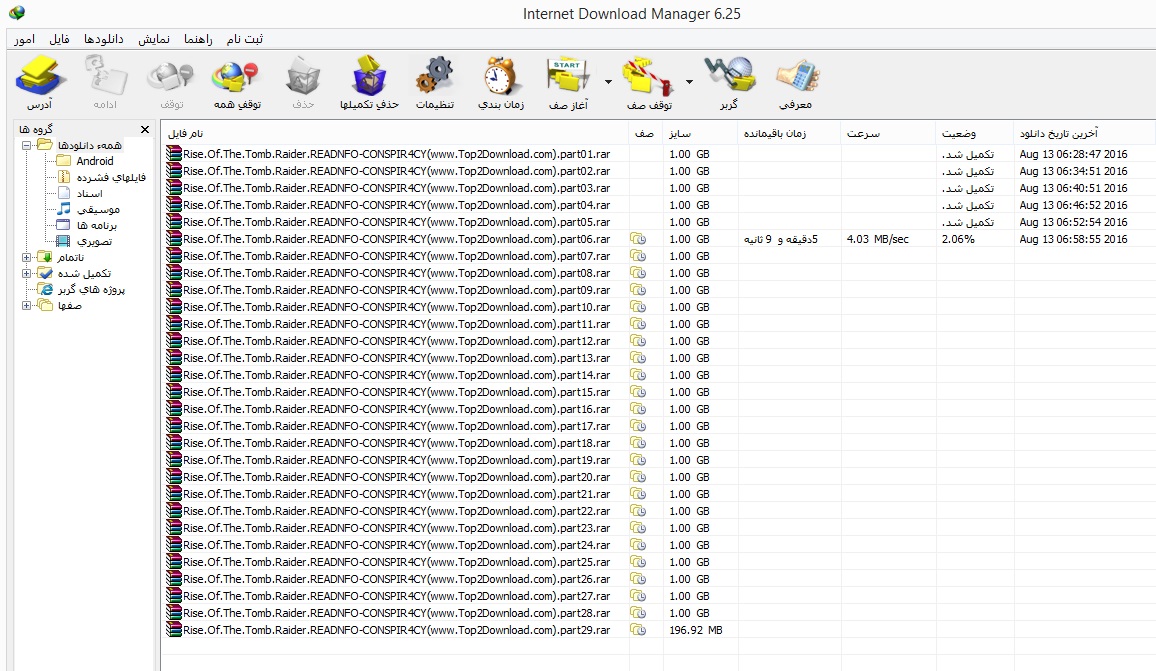Click the Stop (توقف) toolbar icon
This screenshot has height=671, width=1156.
click(x=170, y=76)
